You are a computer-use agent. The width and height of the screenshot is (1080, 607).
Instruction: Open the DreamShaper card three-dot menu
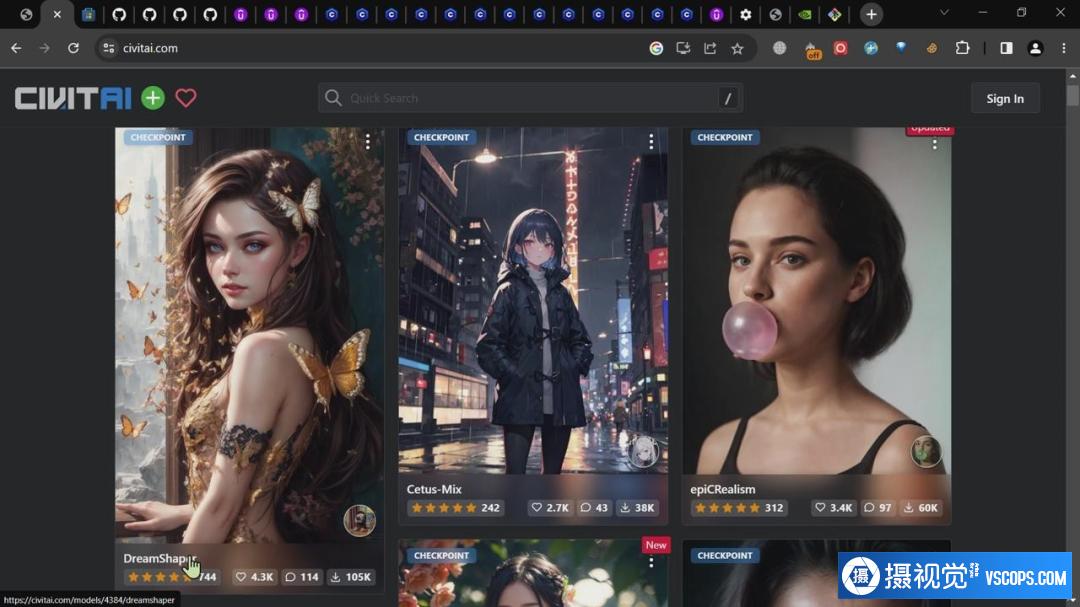click(x=368, y=142)
